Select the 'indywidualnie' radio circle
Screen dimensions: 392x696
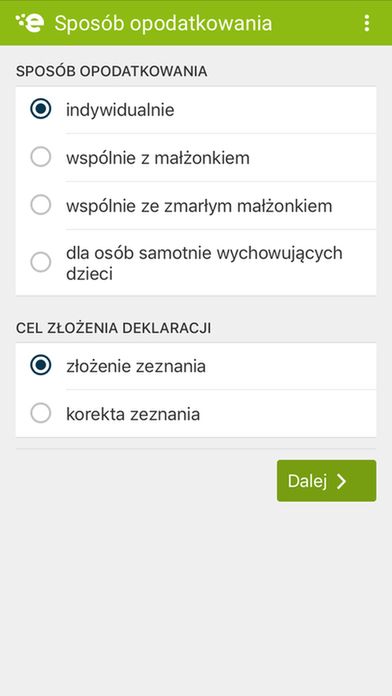(x=40, y=109)
